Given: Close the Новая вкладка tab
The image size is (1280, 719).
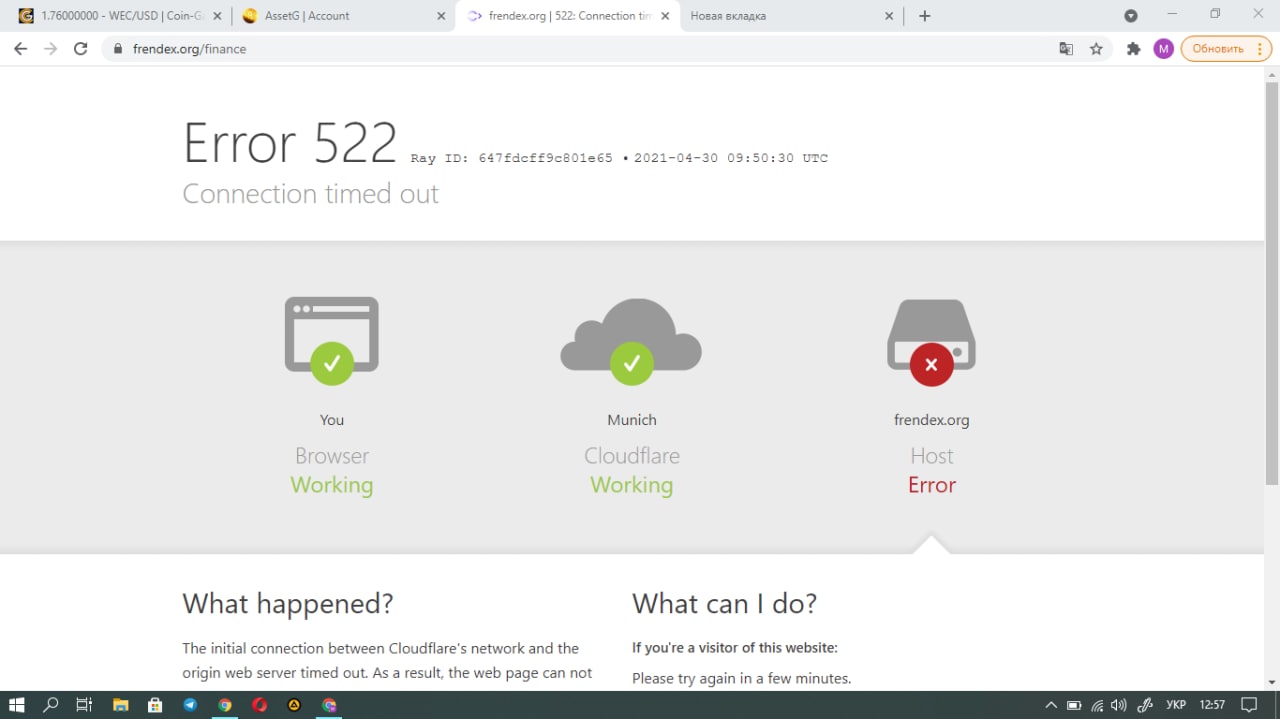Looking at the screenshot, I should coord(889,16).
